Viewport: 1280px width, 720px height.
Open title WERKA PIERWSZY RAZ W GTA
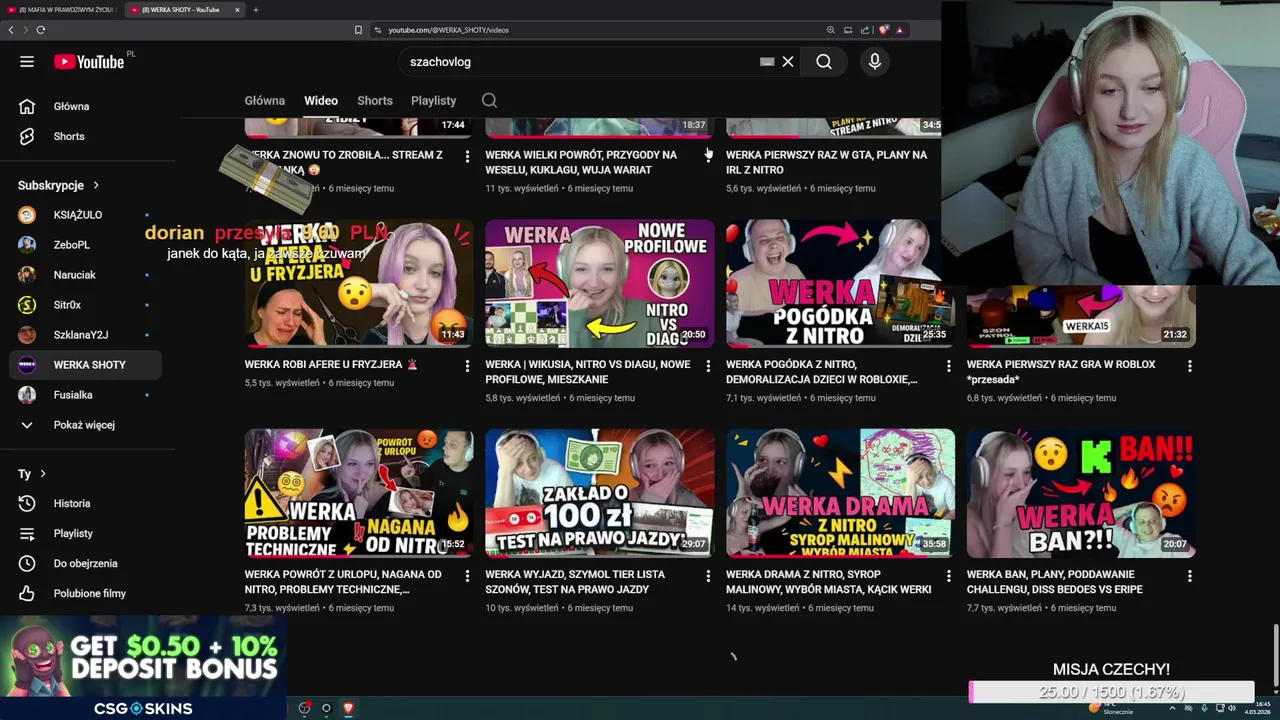pyautogui.click(x=826, y=162)
